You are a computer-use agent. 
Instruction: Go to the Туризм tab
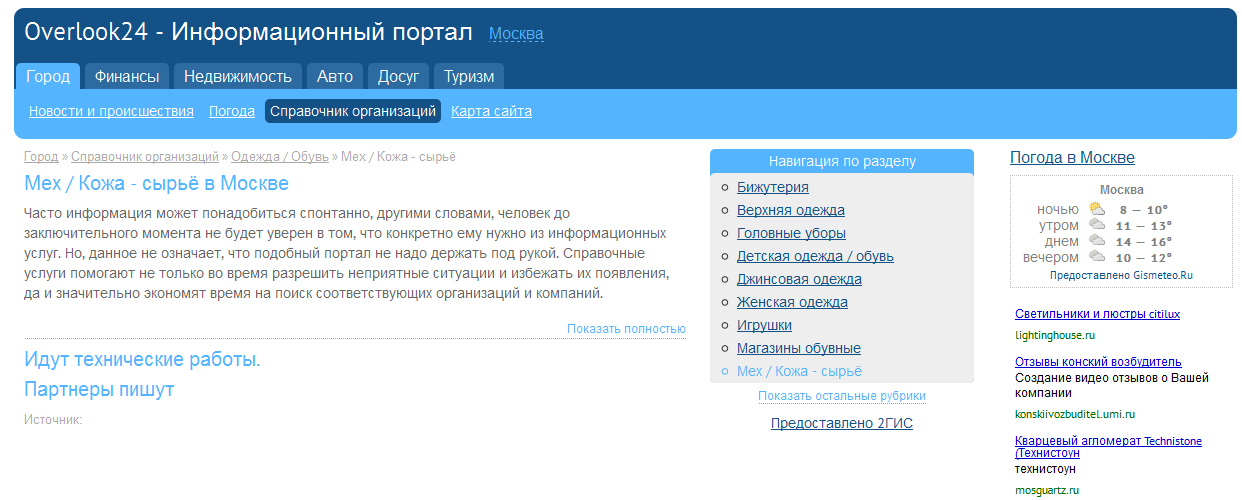tap(469, 76)
